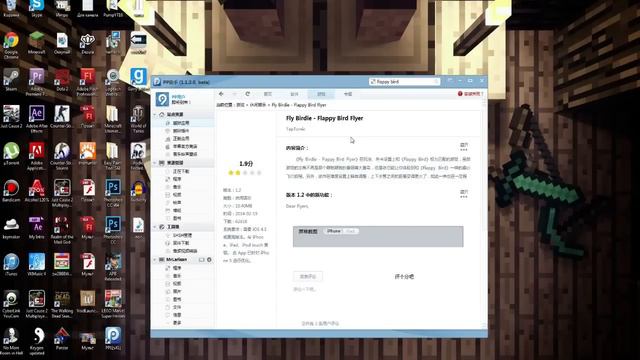Select the LEGO Marvel Super Heroes shortcut
The width and height of the screenshot is (640, 360).
[x=113, y=304]
